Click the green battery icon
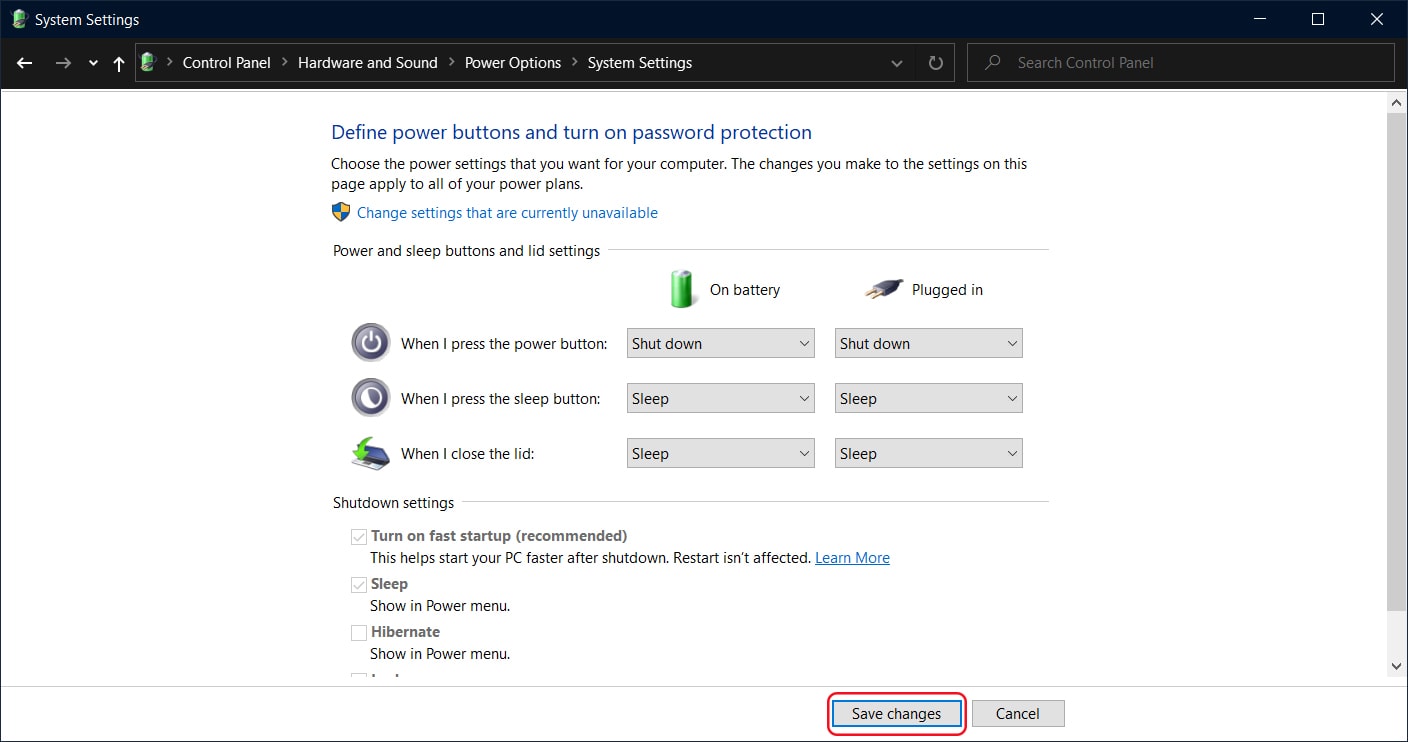 pyautogui.click(x=682, y=289)
